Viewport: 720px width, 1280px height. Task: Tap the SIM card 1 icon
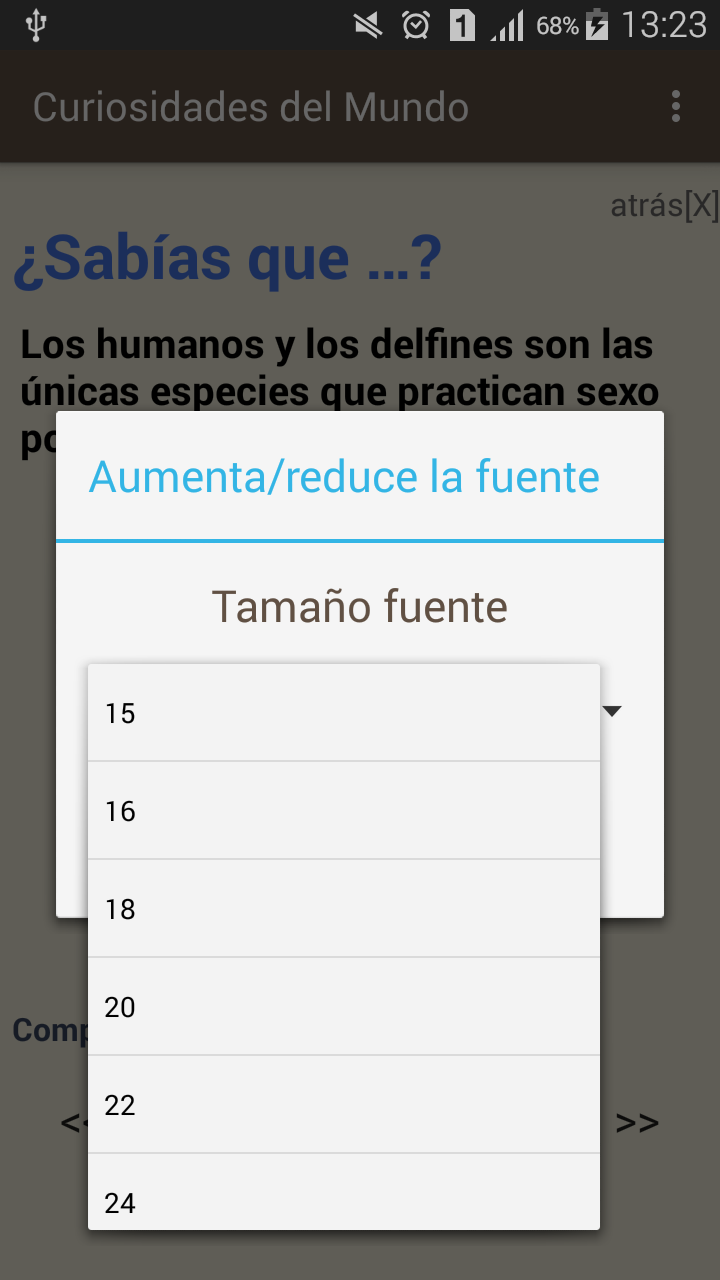462,25
